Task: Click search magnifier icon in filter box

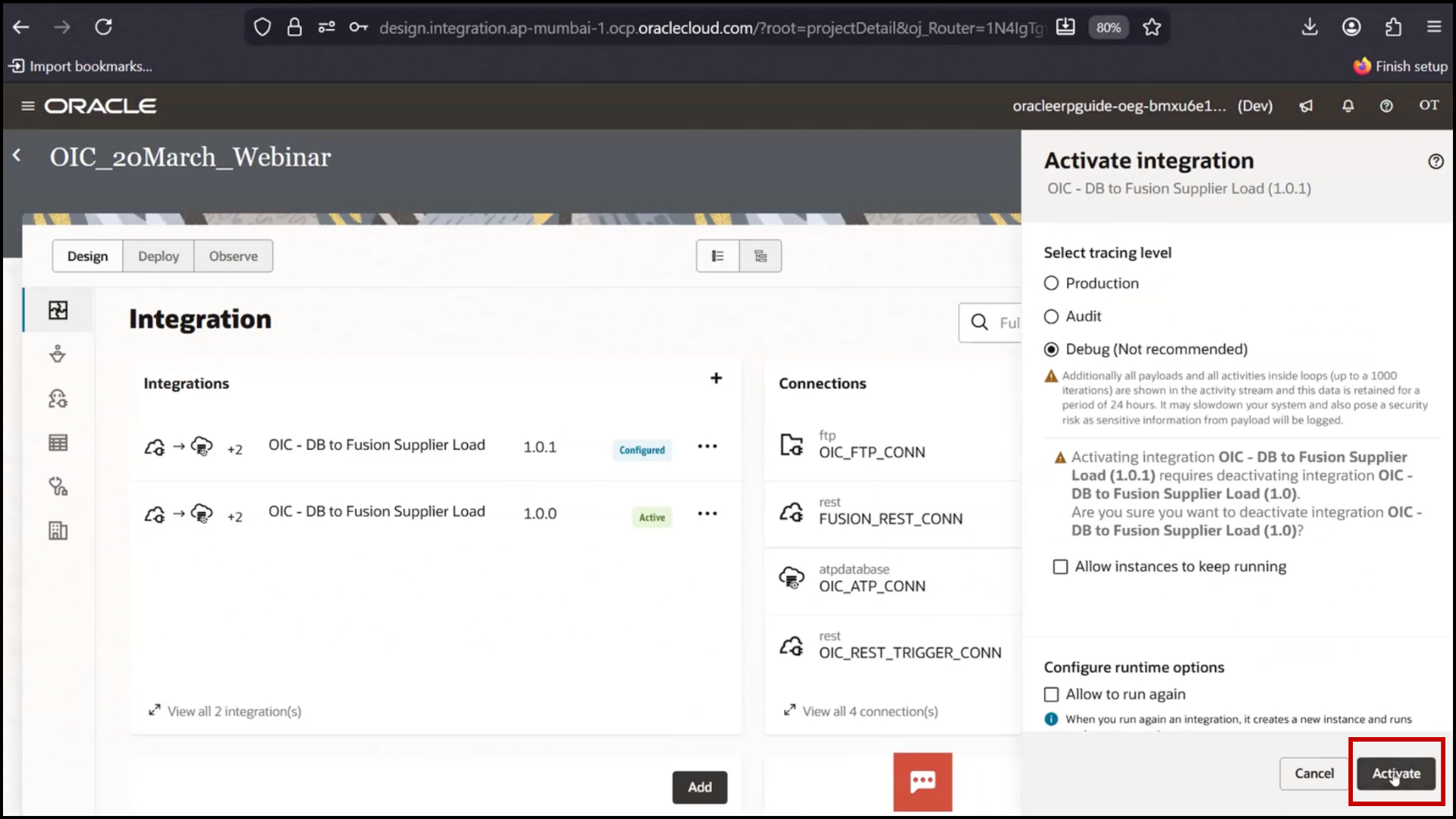Action: click(980, 322)
